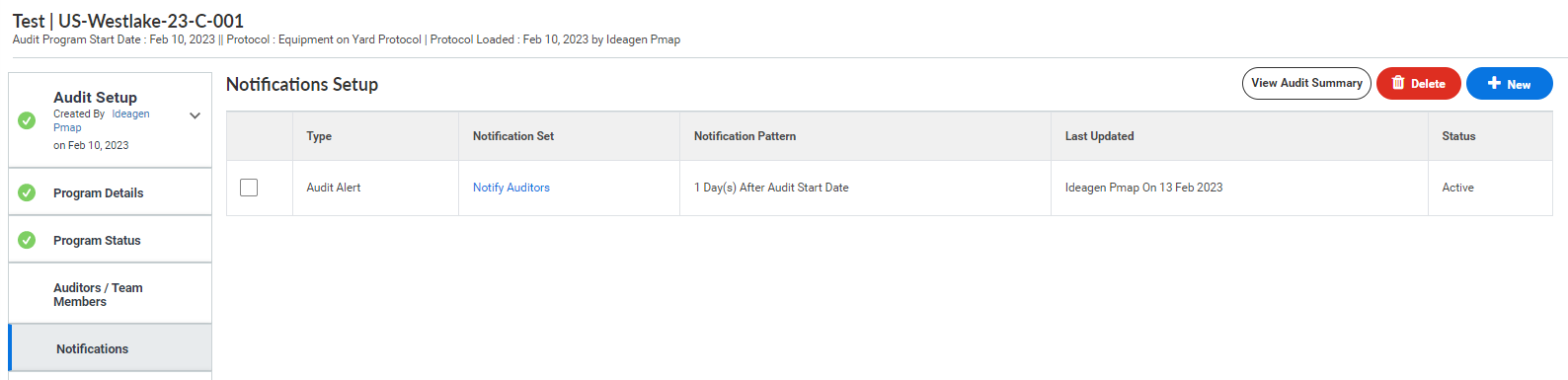Click the Last Updated column header
1568x380 pixels.
click(1099, 136)
